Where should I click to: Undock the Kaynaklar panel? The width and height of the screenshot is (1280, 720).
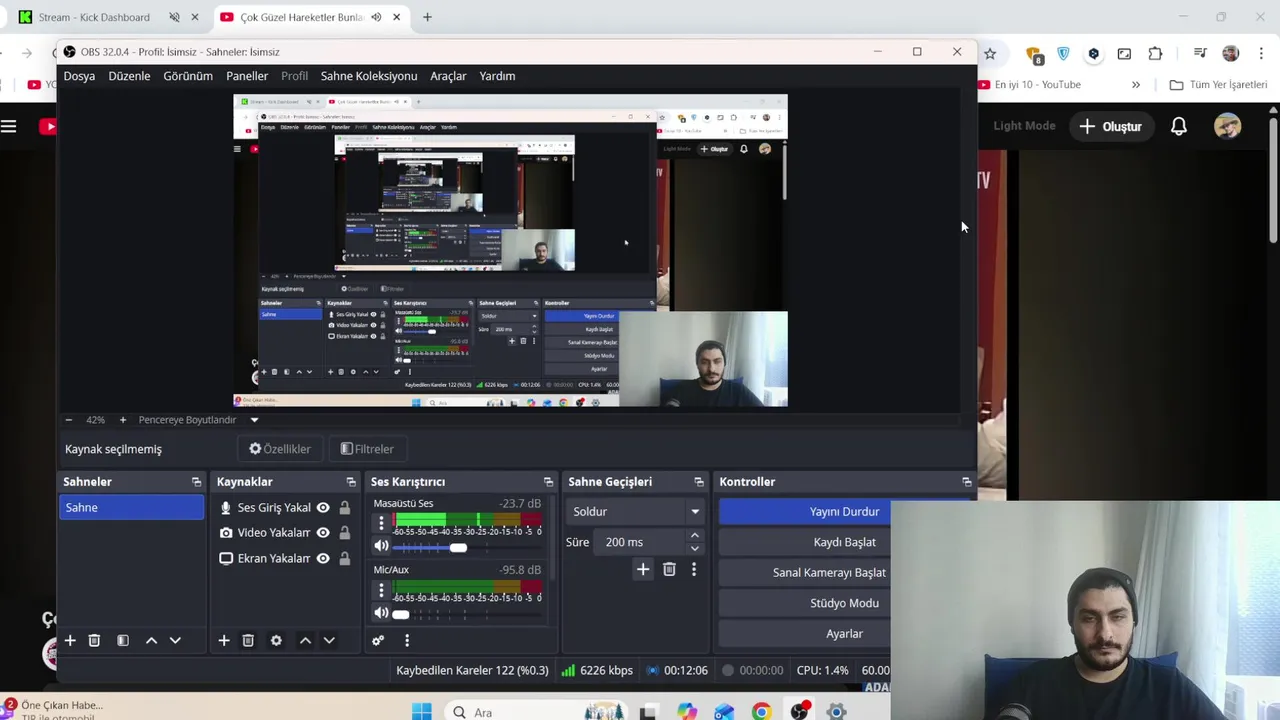(351, 482)
